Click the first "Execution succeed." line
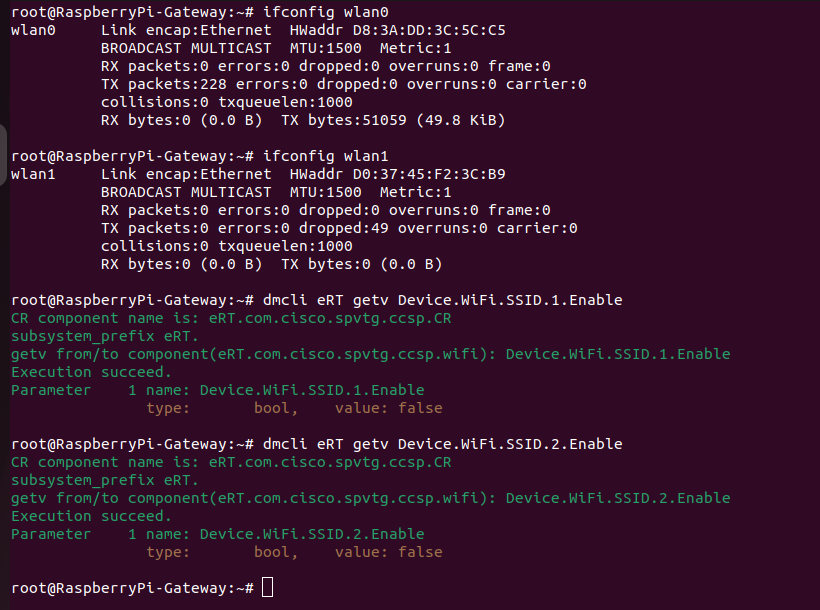 91,372
